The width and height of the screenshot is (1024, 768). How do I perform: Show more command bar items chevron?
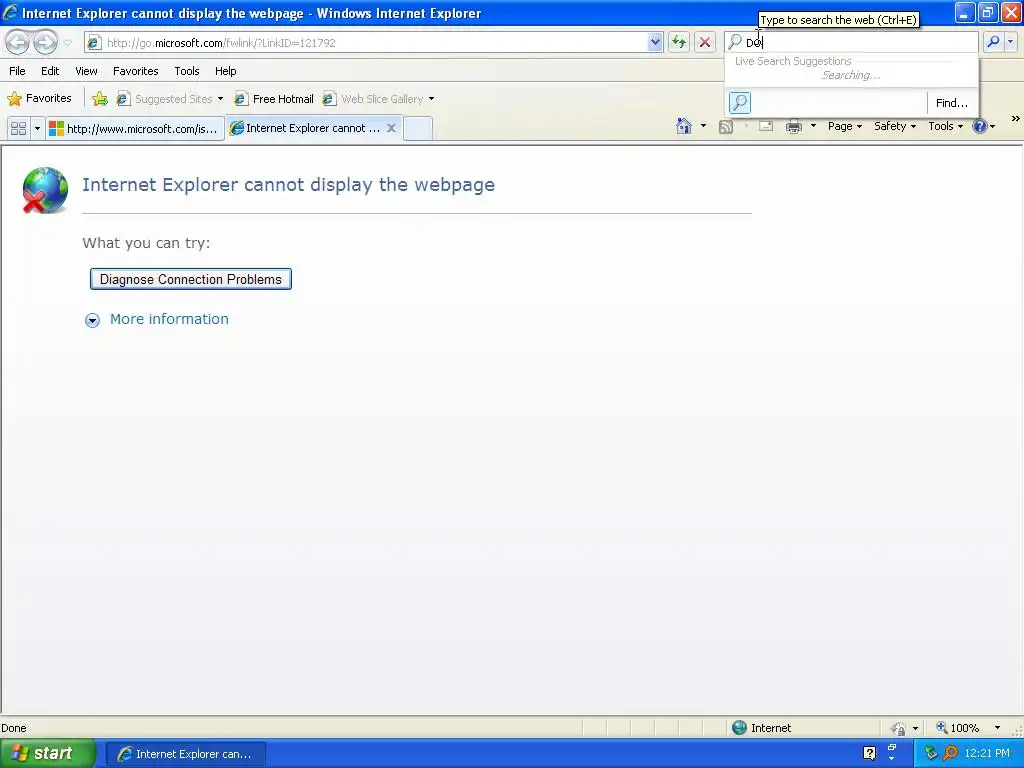tap(1016, 119)
